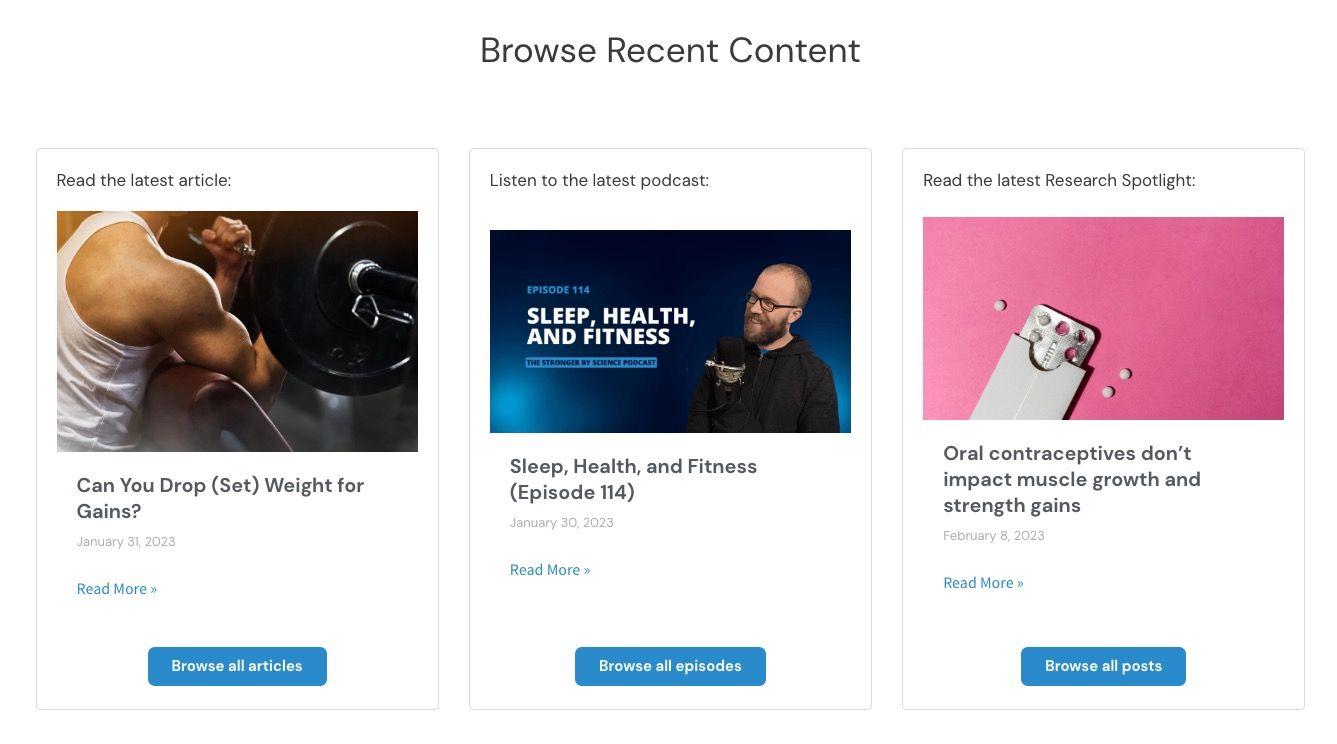
Task: Click Read More under the Oral contraceptives post
Action: coord(983,583)
